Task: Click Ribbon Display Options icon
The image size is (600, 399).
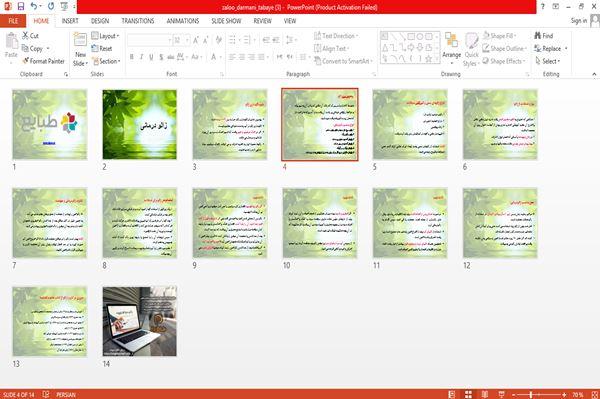Action: pos(556,6)
